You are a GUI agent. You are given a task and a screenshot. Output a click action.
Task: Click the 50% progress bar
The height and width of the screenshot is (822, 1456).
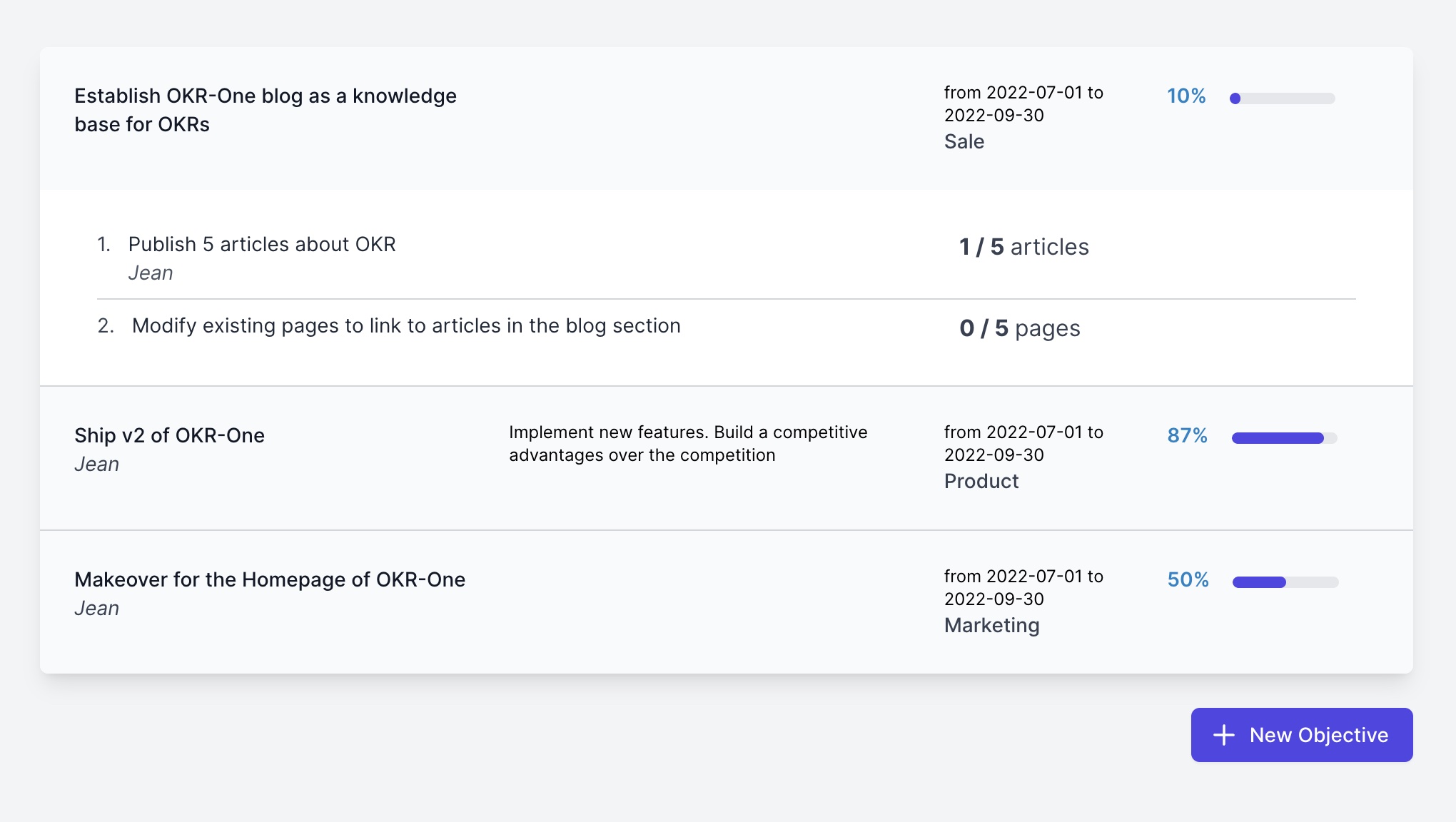tap(1285, 582)
